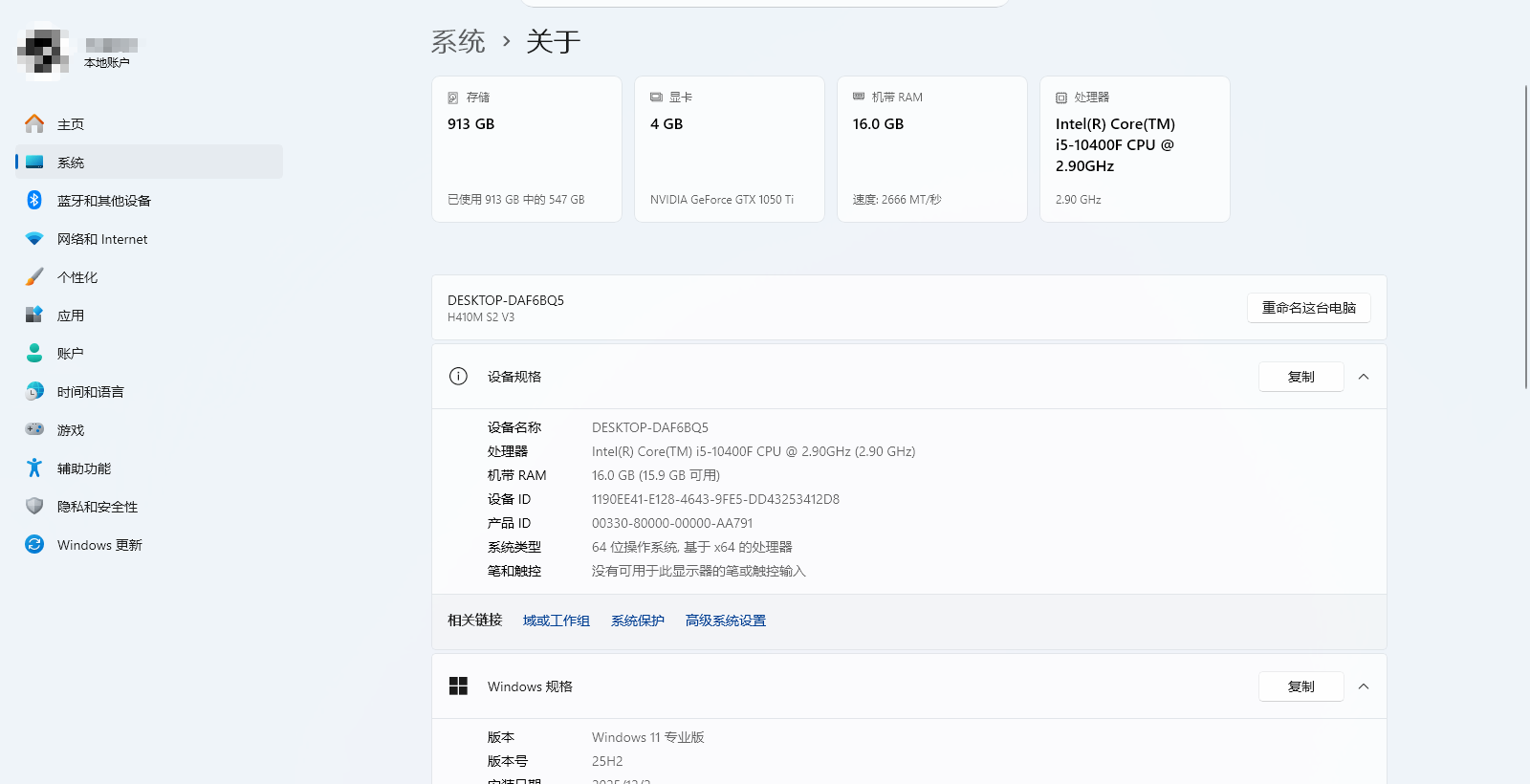The height and width of the screenshot is (784, 1530).
Task: Select 蓝牙和其他设备 in the sidebar
Action: (149, 200)
